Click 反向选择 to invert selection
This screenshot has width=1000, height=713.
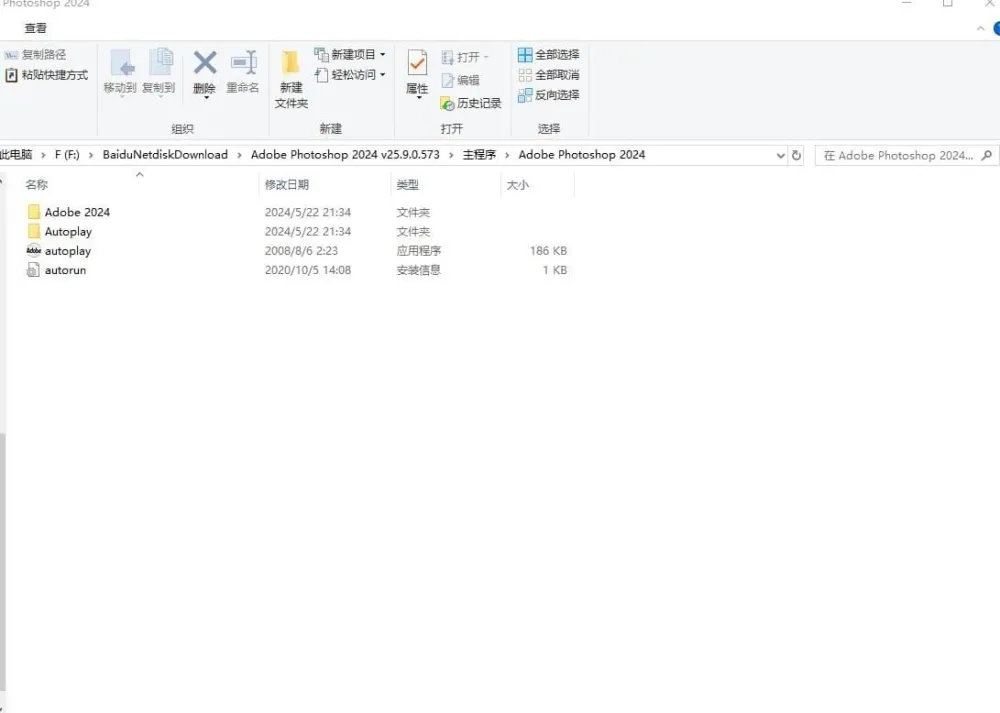548,95
